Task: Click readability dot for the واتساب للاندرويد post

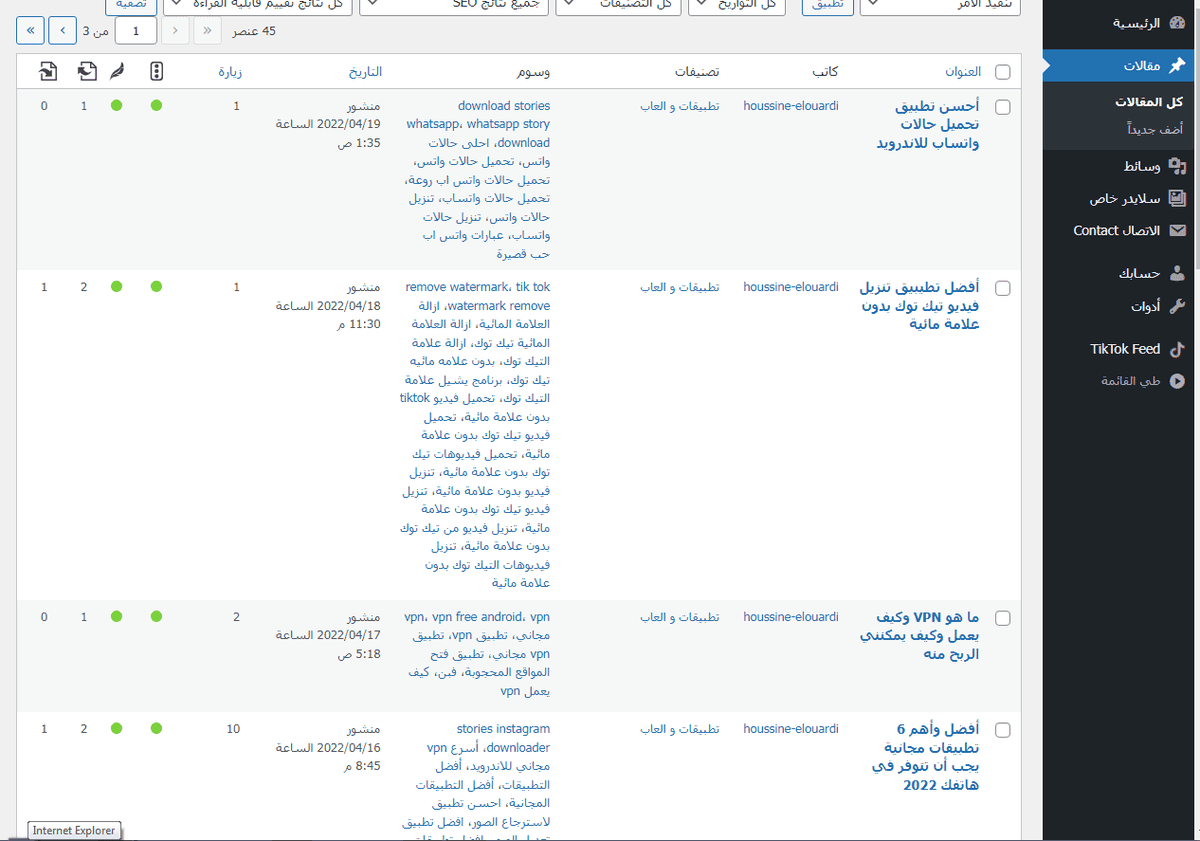Action: pos(117,105)
